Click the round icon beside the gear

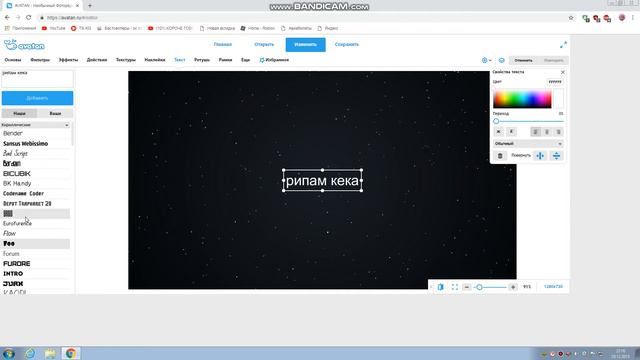click(502, 60)
